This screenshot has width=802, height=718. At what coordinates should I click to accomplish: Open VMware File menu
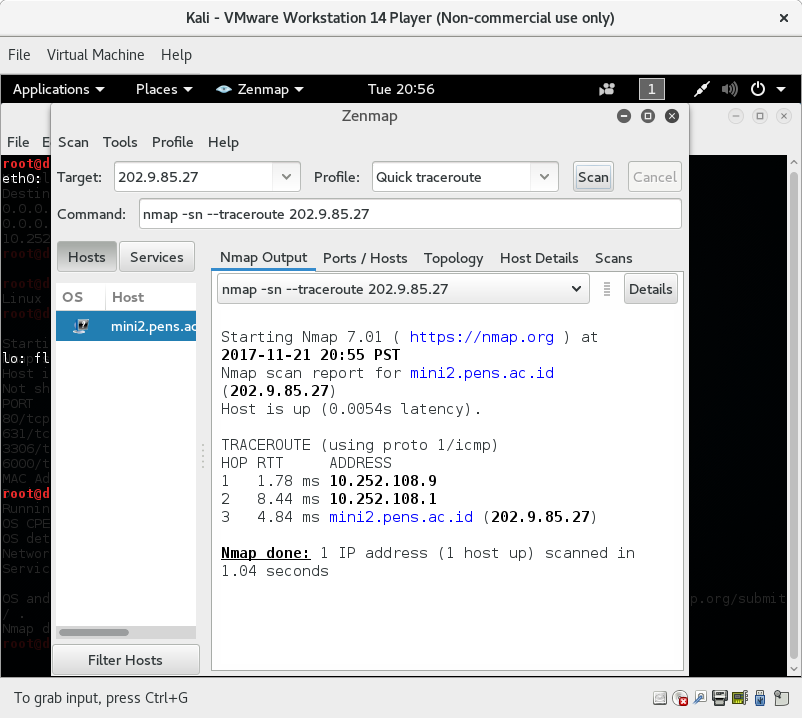pos(19,55)
